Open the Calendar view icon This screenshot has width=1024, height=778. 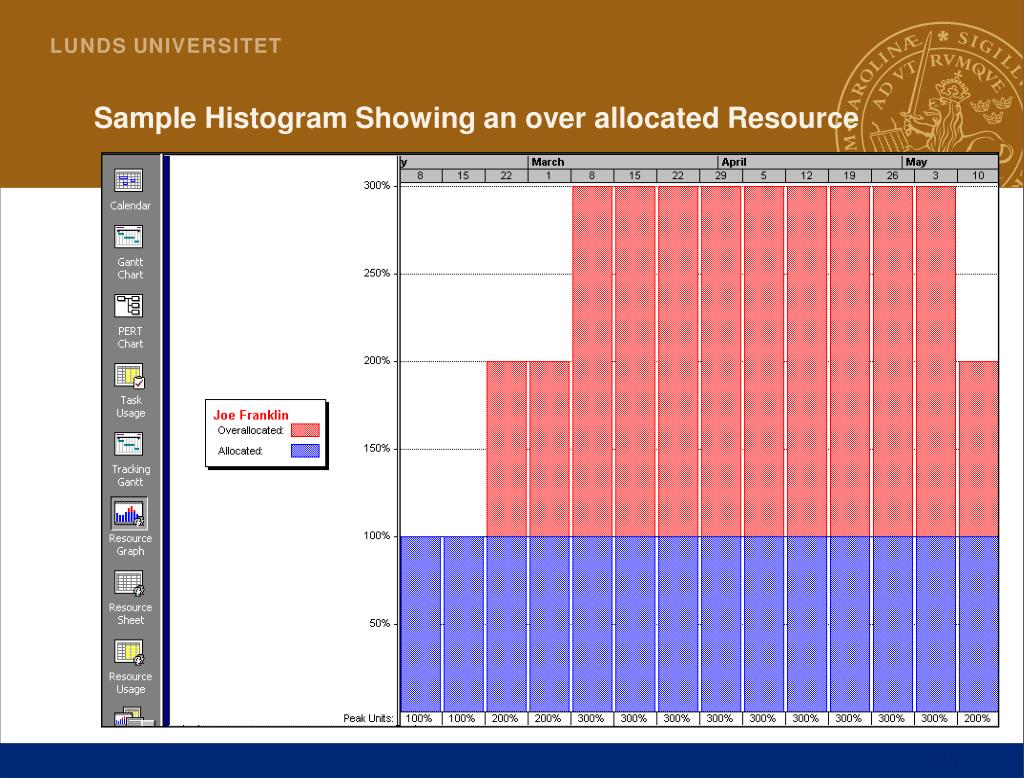click(x=129, y=180)
